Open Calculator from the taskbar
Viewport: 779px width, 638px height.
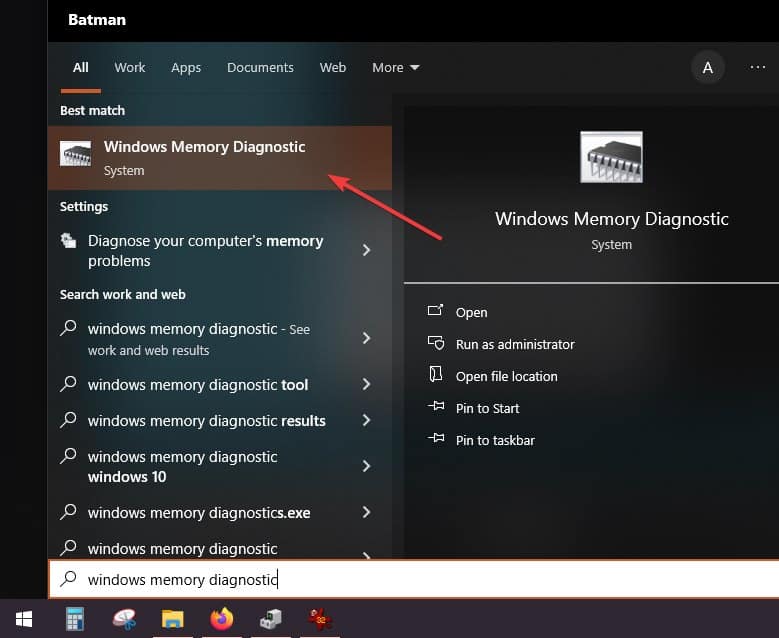click(x=75, y=619)
